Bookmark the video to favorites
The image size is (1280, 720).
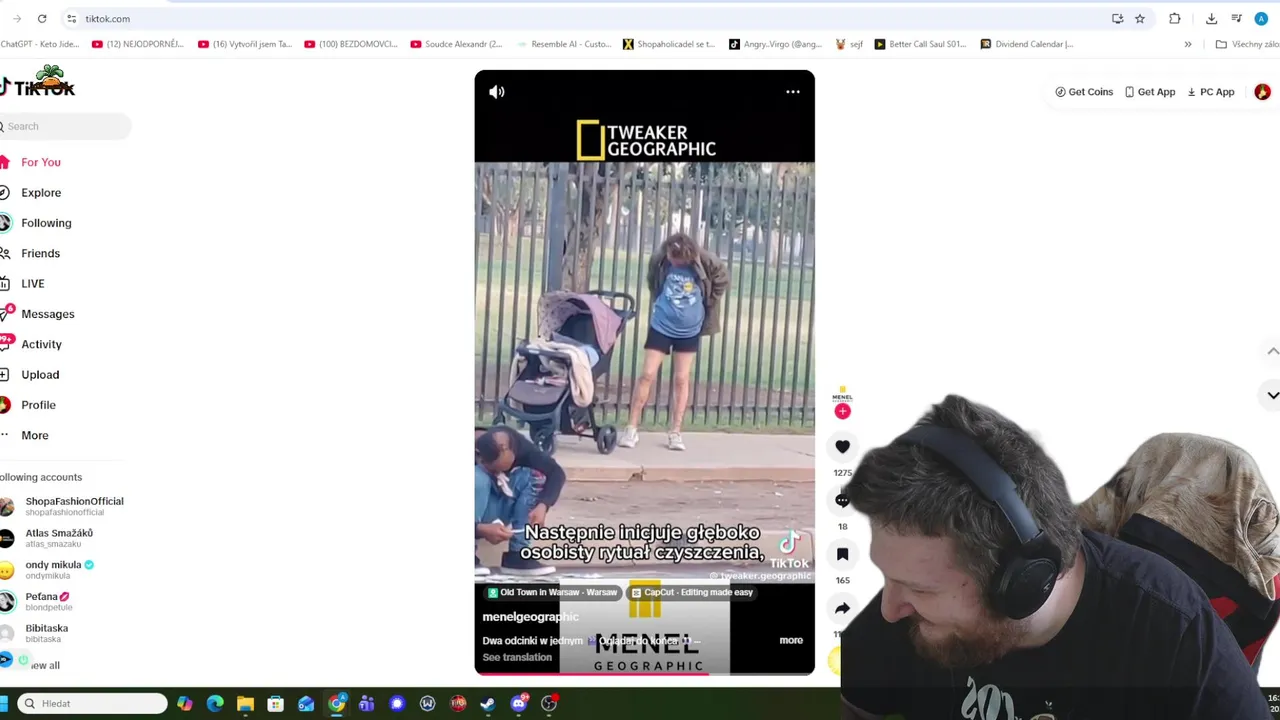coord(842,554)
